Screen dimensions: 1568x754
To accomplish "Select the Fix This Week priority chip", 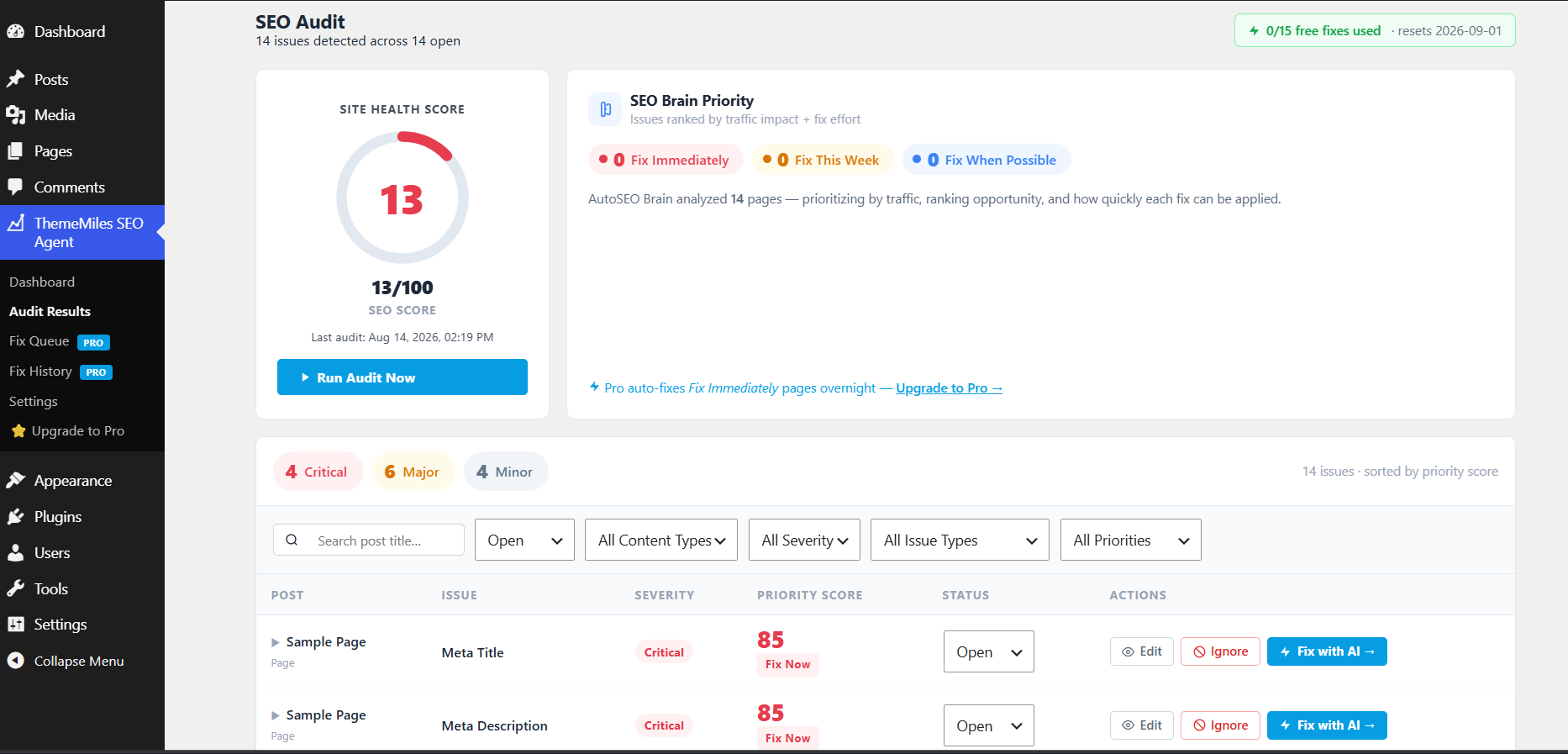I will tap(822, 160).
